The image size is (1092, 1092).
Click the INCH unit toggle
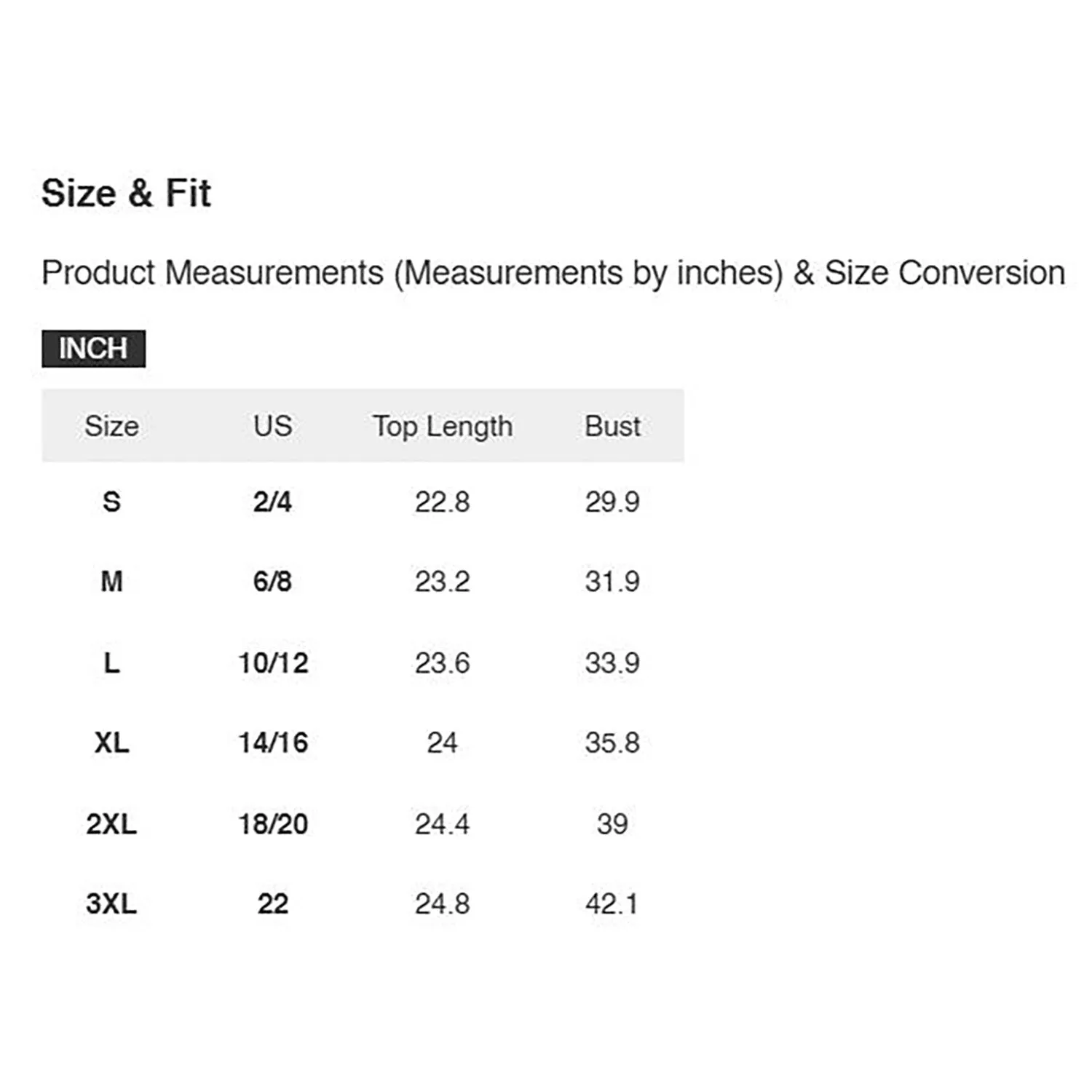coord(93,349)
